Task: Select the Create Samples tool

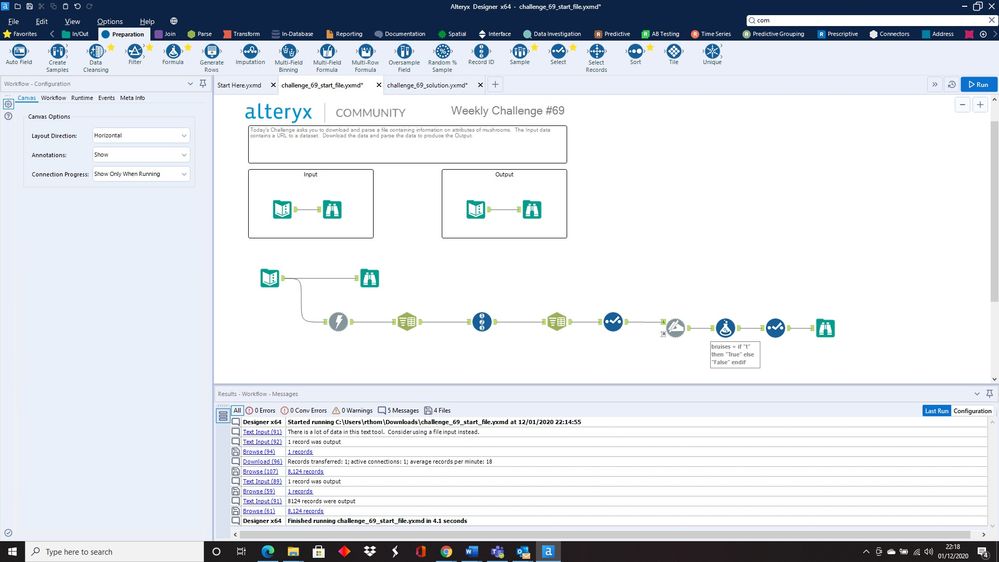Action: tap(57, 58)
